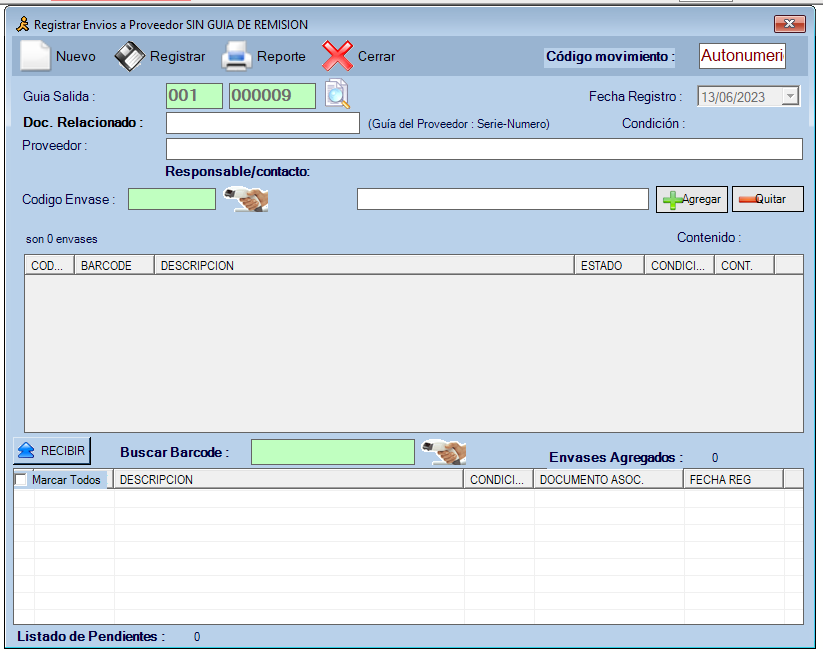
Task: Click the lower grid DESCRIPCION column header
Action: [289, 479]
